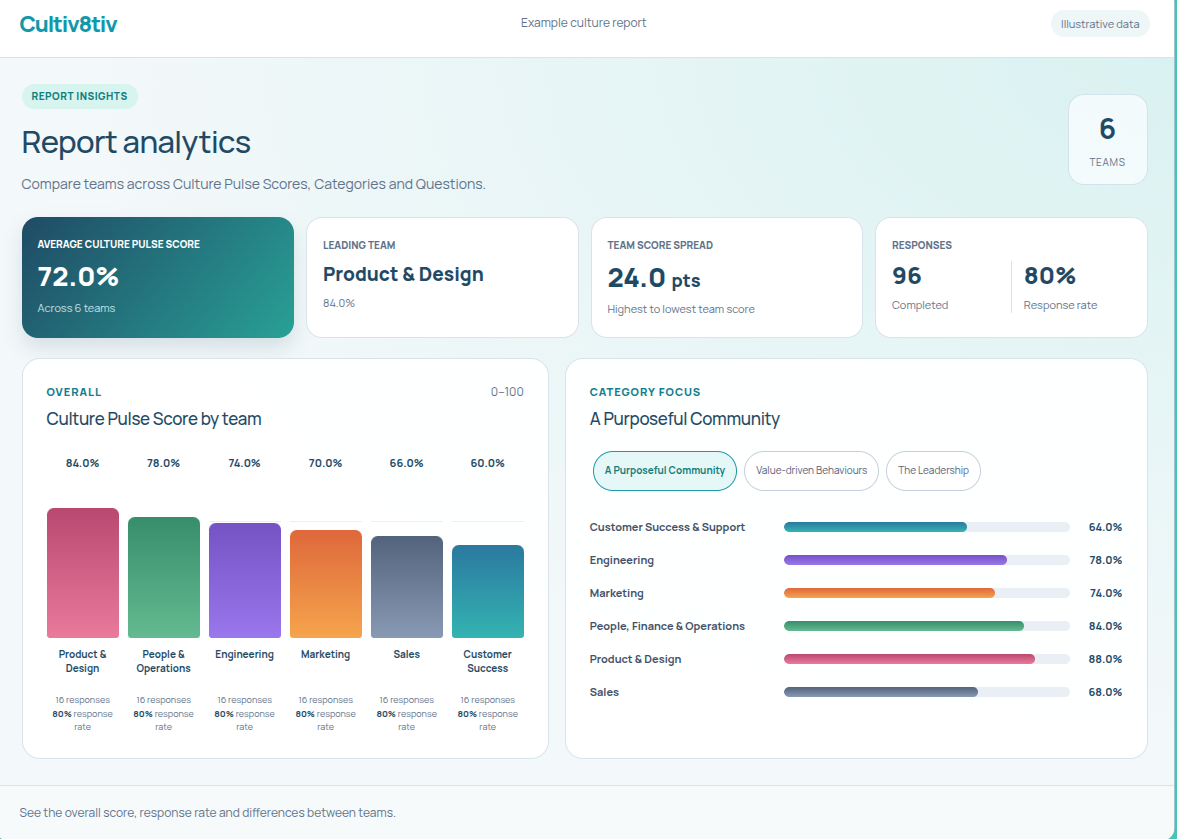The height and width of the screenshot is (839, 1177).
Task: Click the Product & Design chart label
Action: coord(83,661)
